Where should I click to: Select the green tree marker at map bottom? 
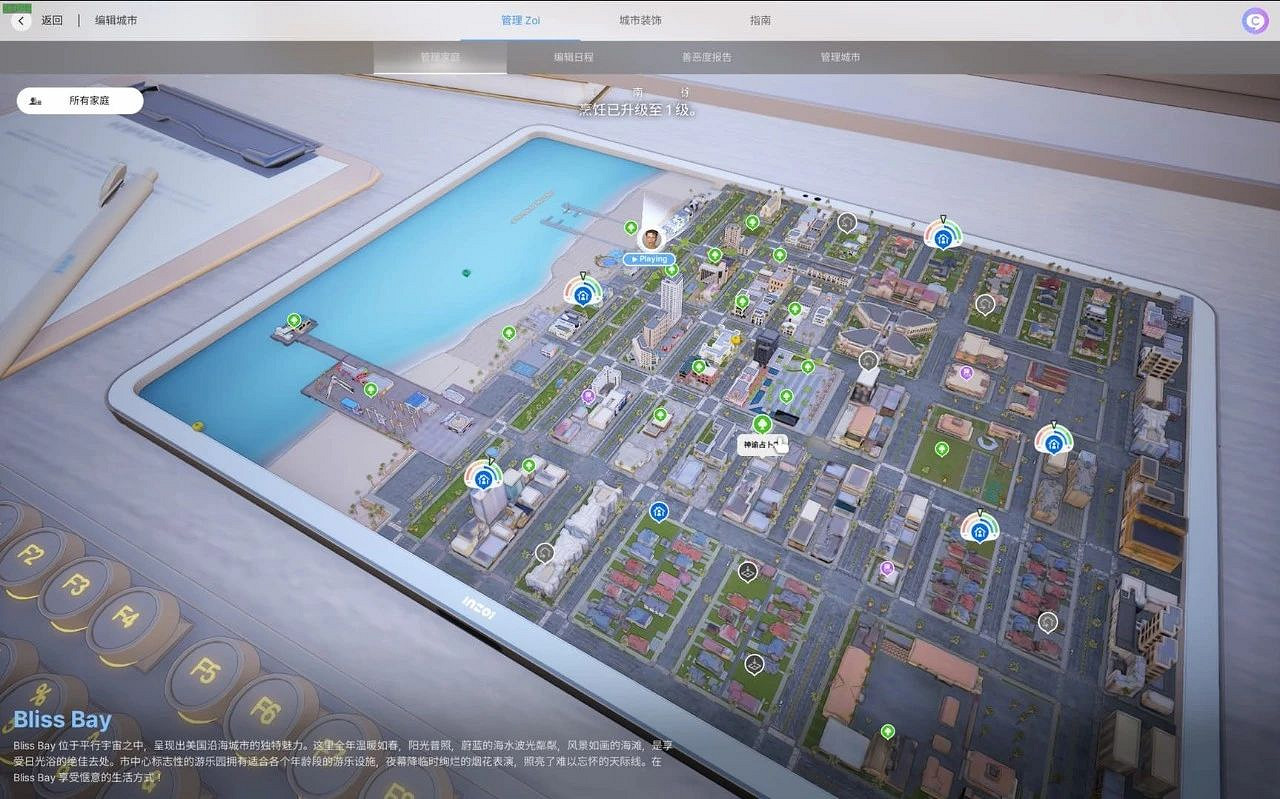click(887, 732)
